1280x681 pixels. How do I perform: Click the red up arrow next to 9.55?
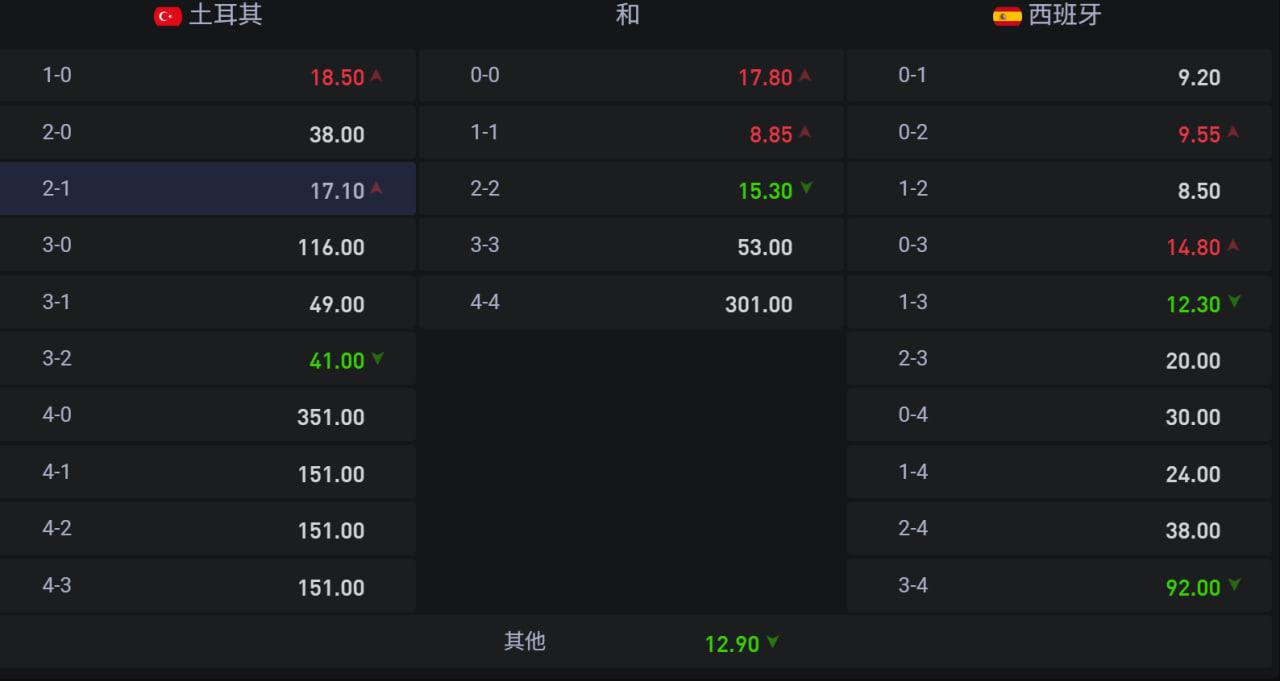coord(1233,131)
